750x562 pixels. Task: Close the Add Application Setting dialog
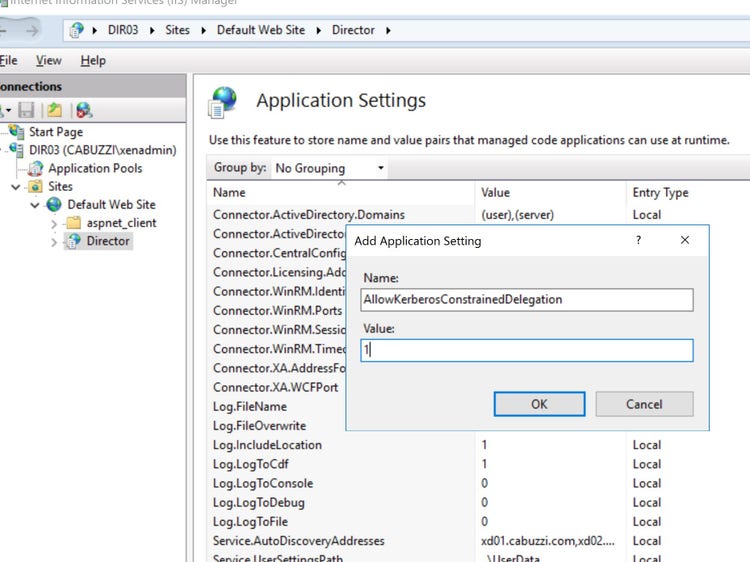(x=684, y=240)
